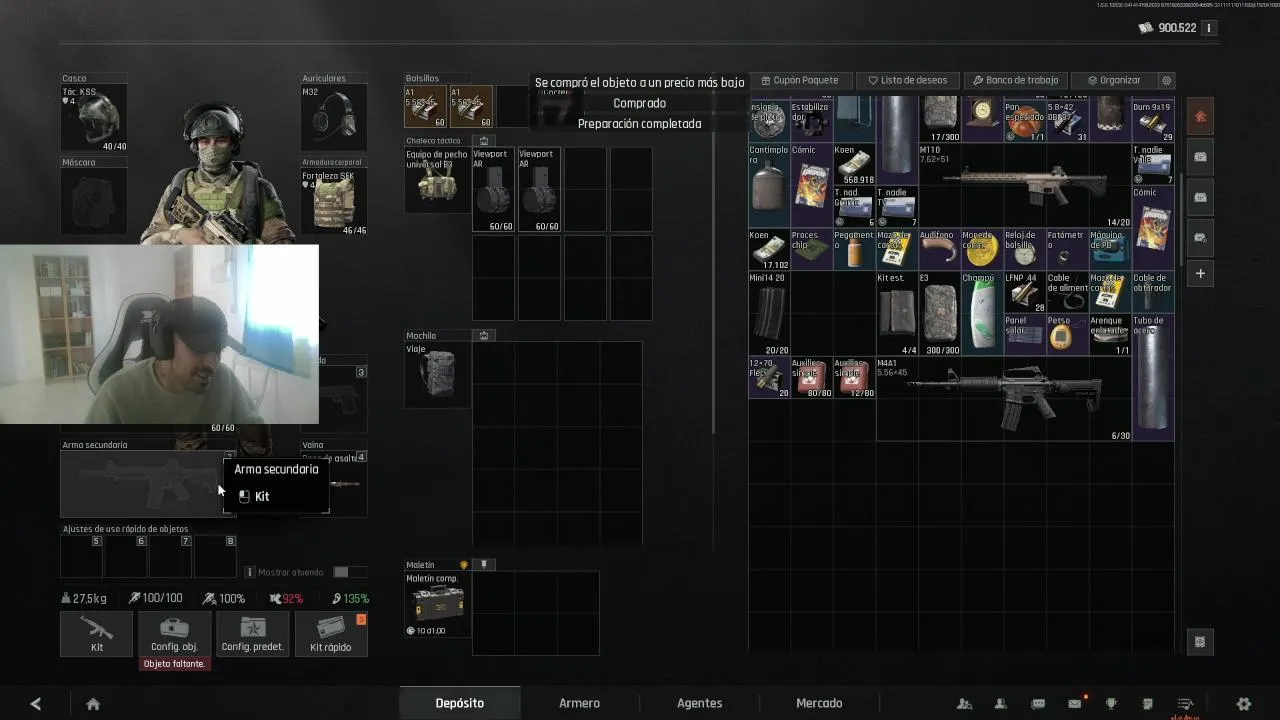Click the Kit rápido button

point(331,633)
